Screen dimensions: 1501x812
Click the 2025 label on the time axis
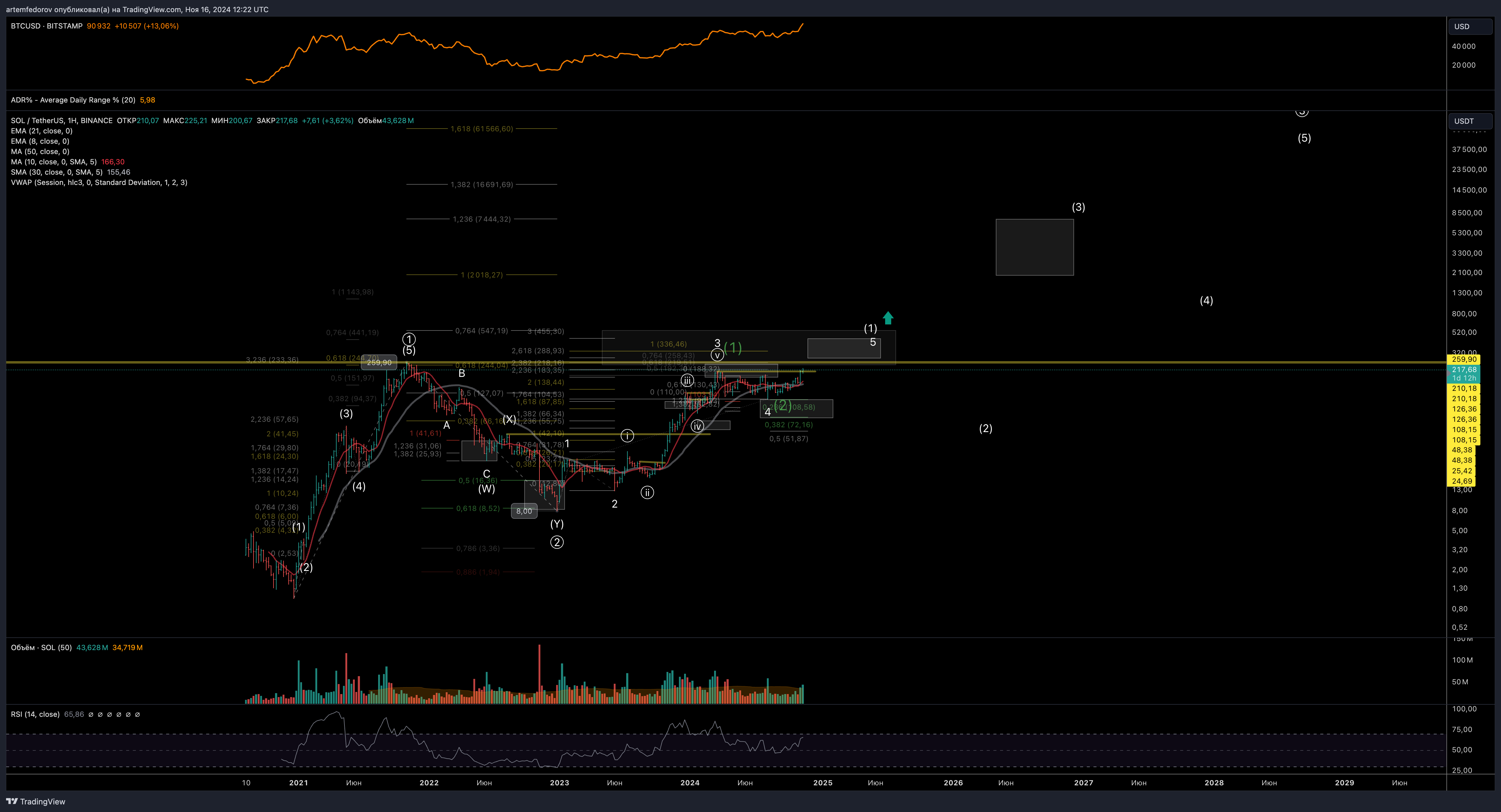tap(823, 783)
